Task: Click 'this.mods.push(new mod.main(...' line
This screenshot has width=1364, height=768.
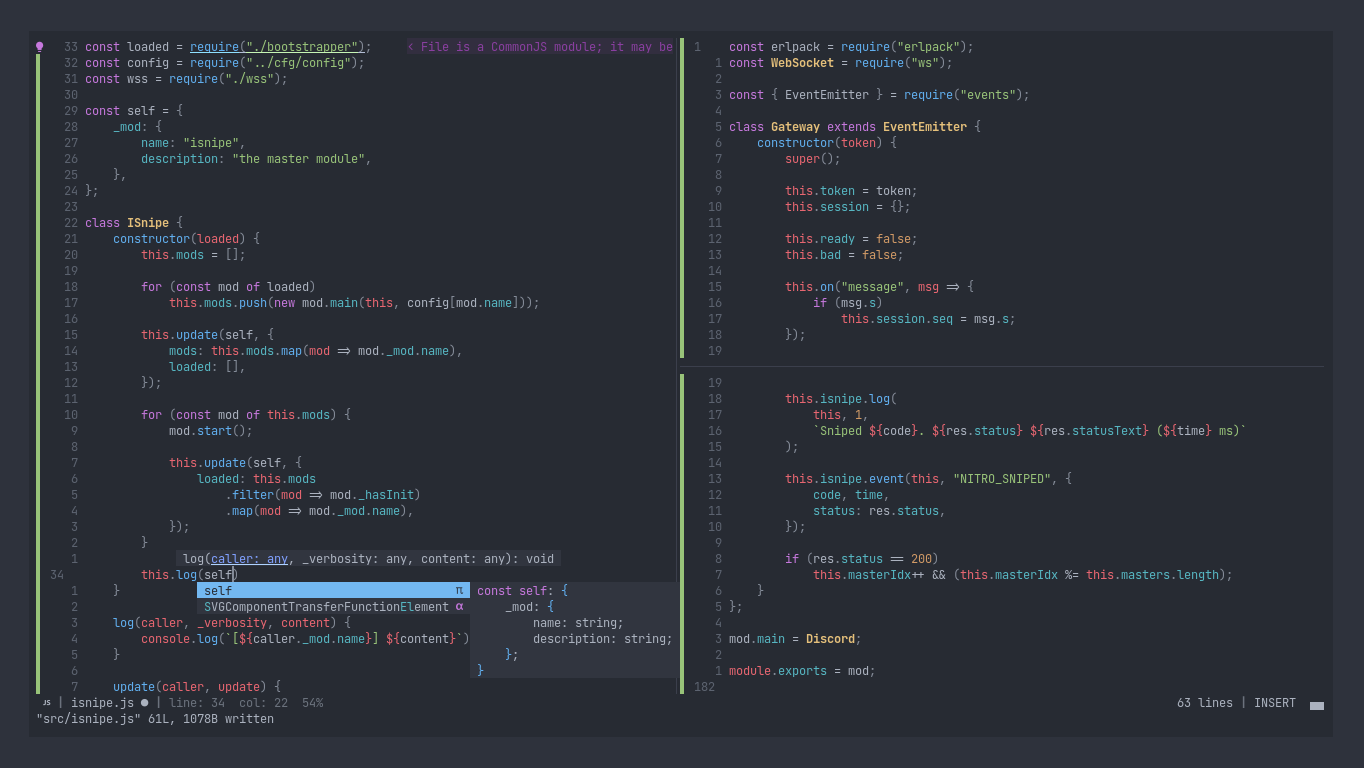Action: click(354, 302)
